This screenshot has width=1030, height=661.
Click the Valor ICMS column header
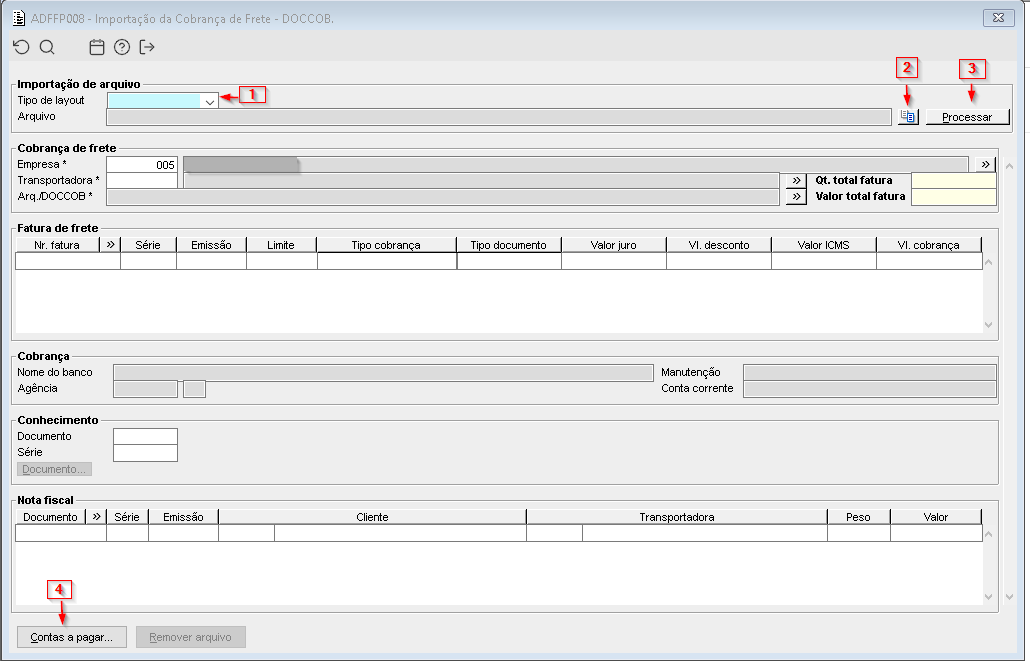(824, 245)
